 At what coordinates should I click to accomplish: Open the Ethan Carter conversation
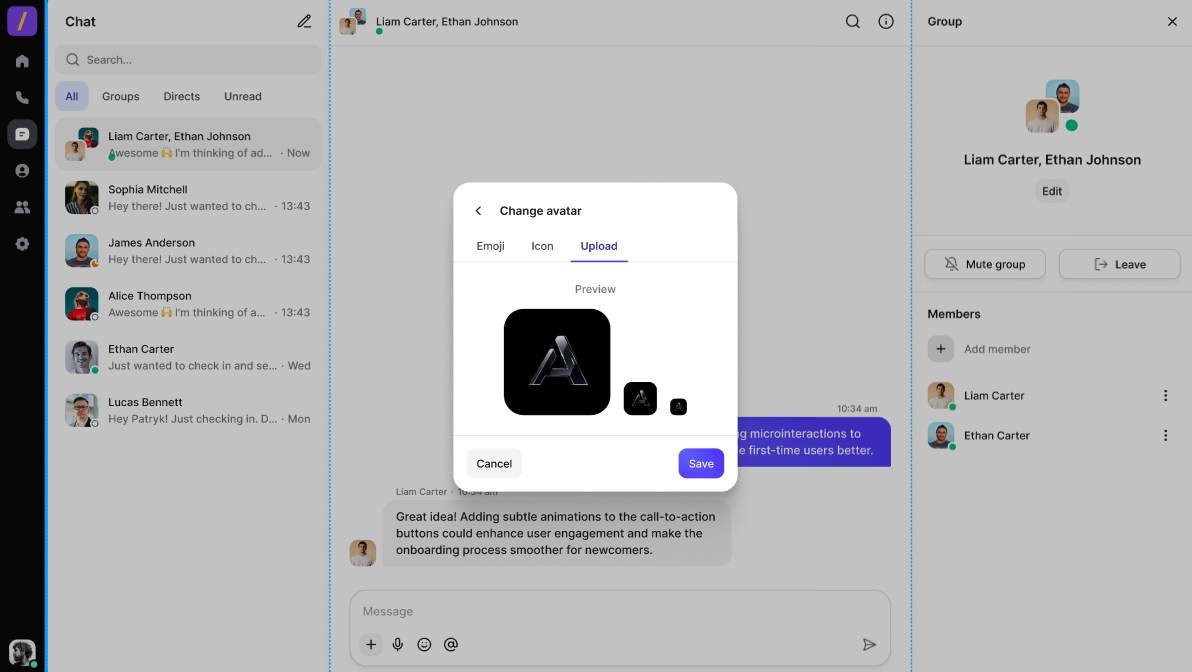(x=188, y=357)
